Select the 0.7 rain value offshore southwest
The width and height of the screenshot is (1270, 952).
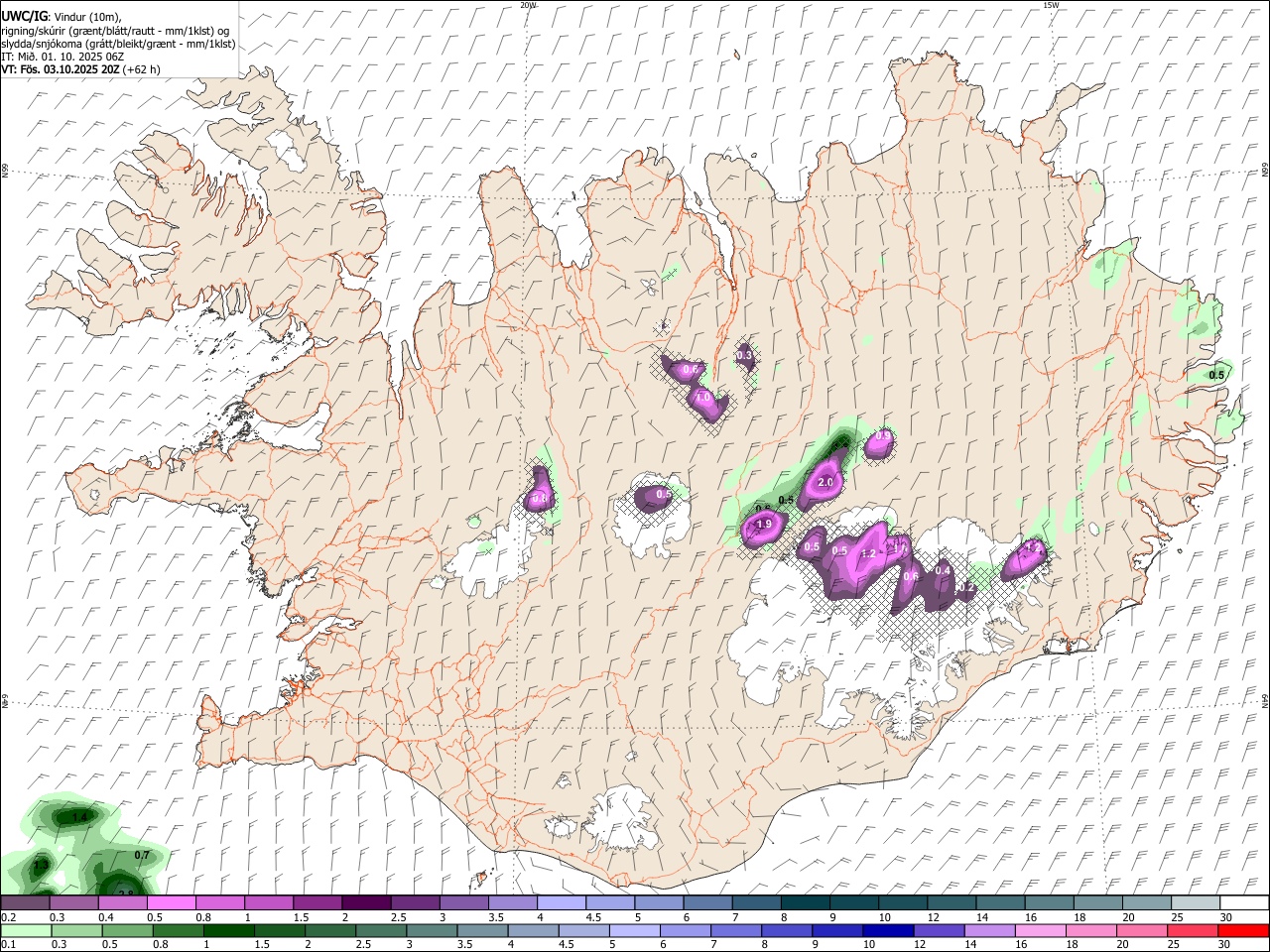141,855
